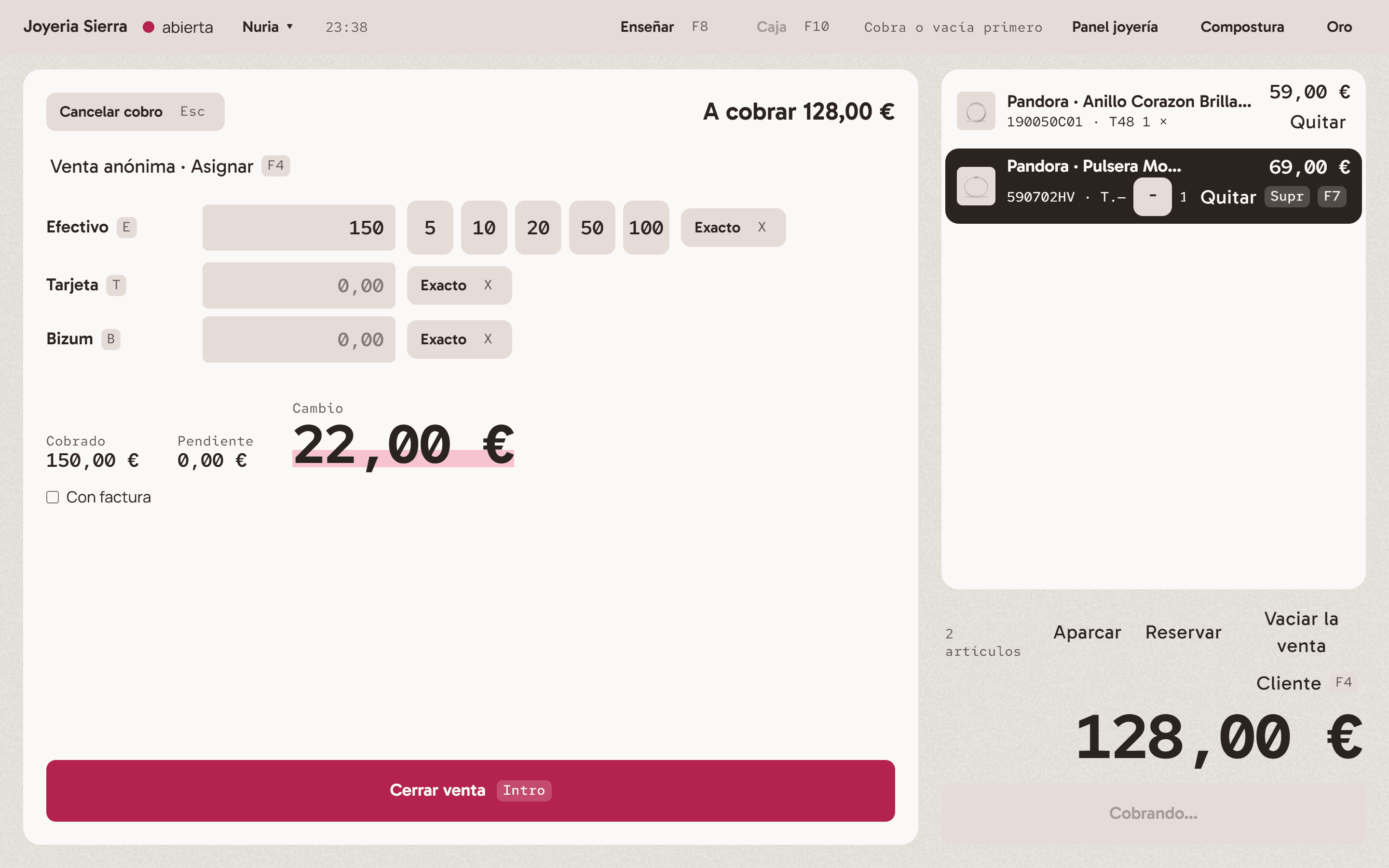The height and width of the screenshot is (868, 1389).
Task: Open the Caja menu item
Action: [x=793, y=27]
